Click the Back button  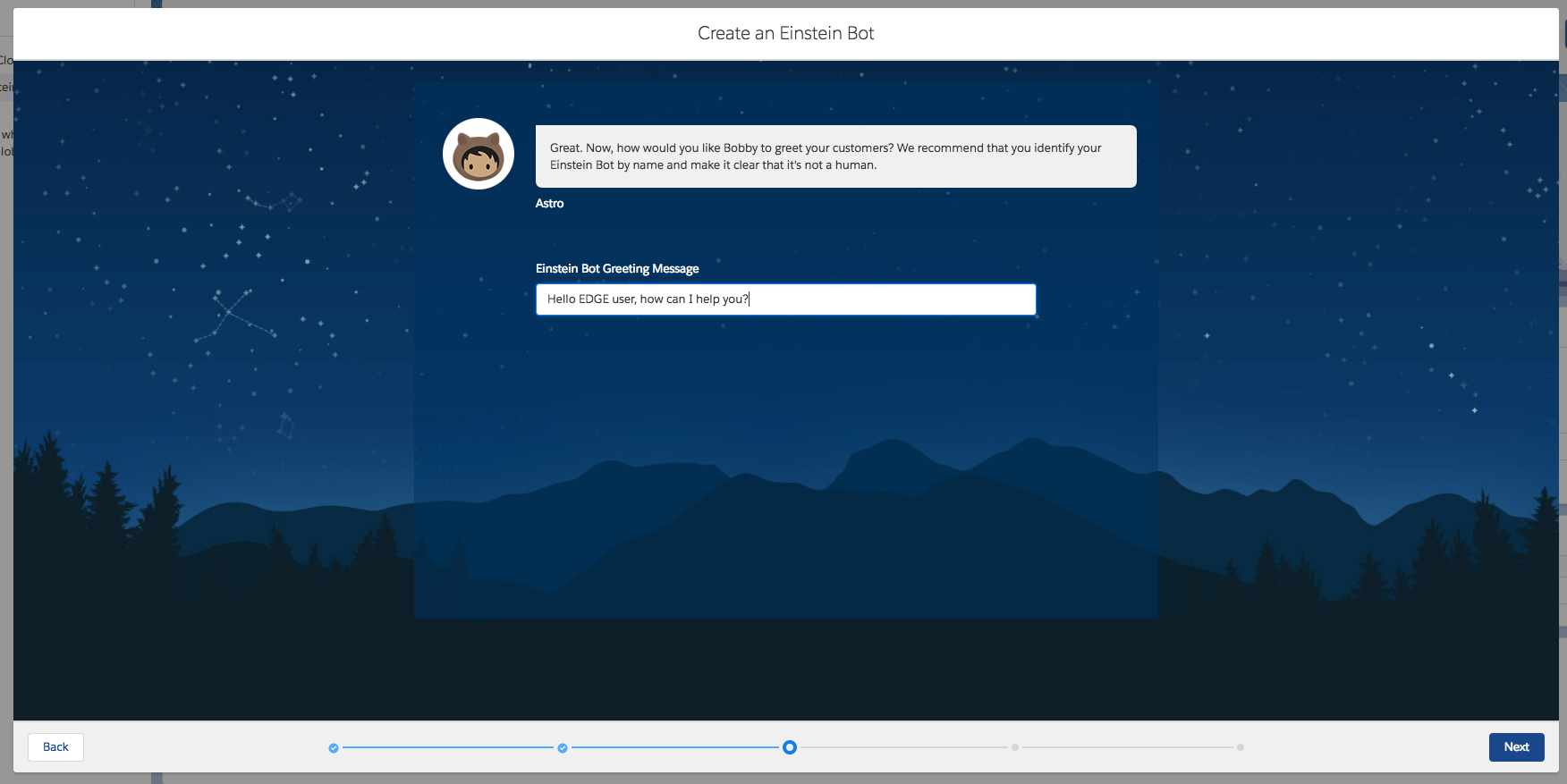pos(55,747)
